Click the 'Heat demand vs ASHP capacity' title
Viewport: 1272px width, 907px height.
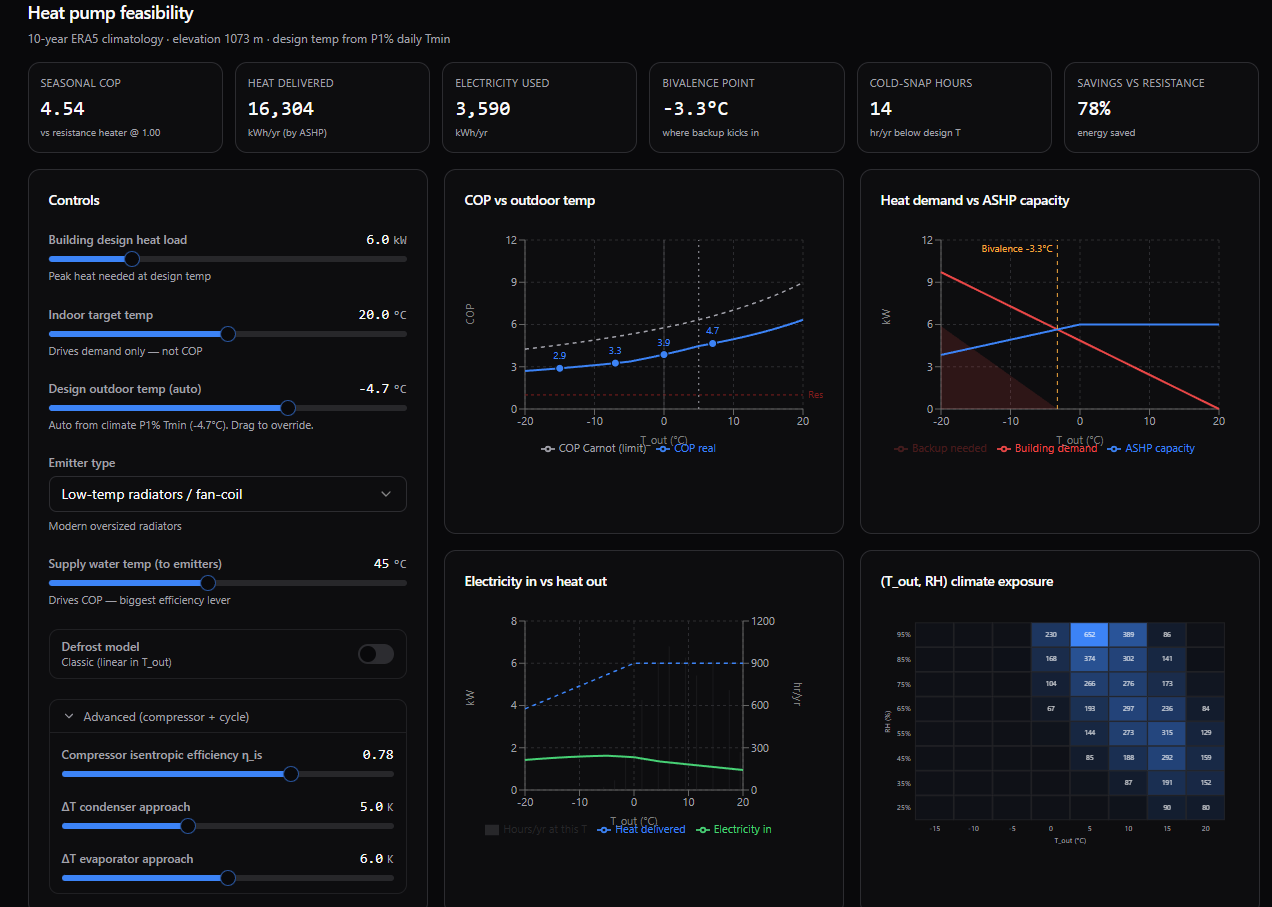point(975,201)
